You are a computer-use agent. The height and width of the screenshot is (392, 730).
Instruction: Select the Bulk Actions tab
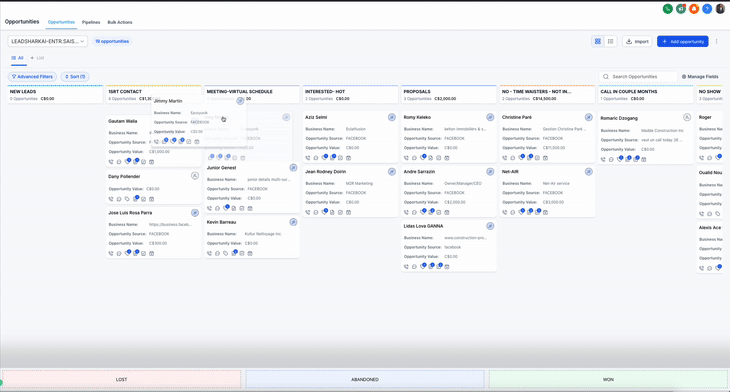[x=120, y=22]
